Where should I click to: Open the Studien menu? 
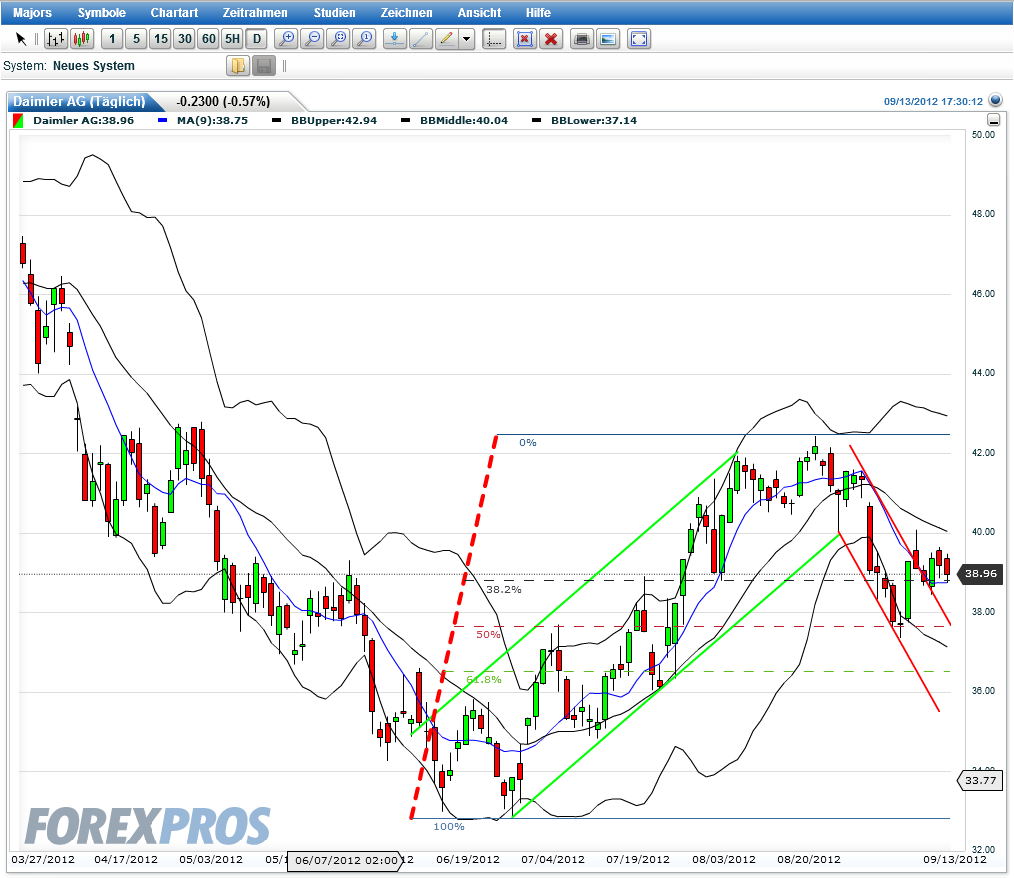point(334,12)
